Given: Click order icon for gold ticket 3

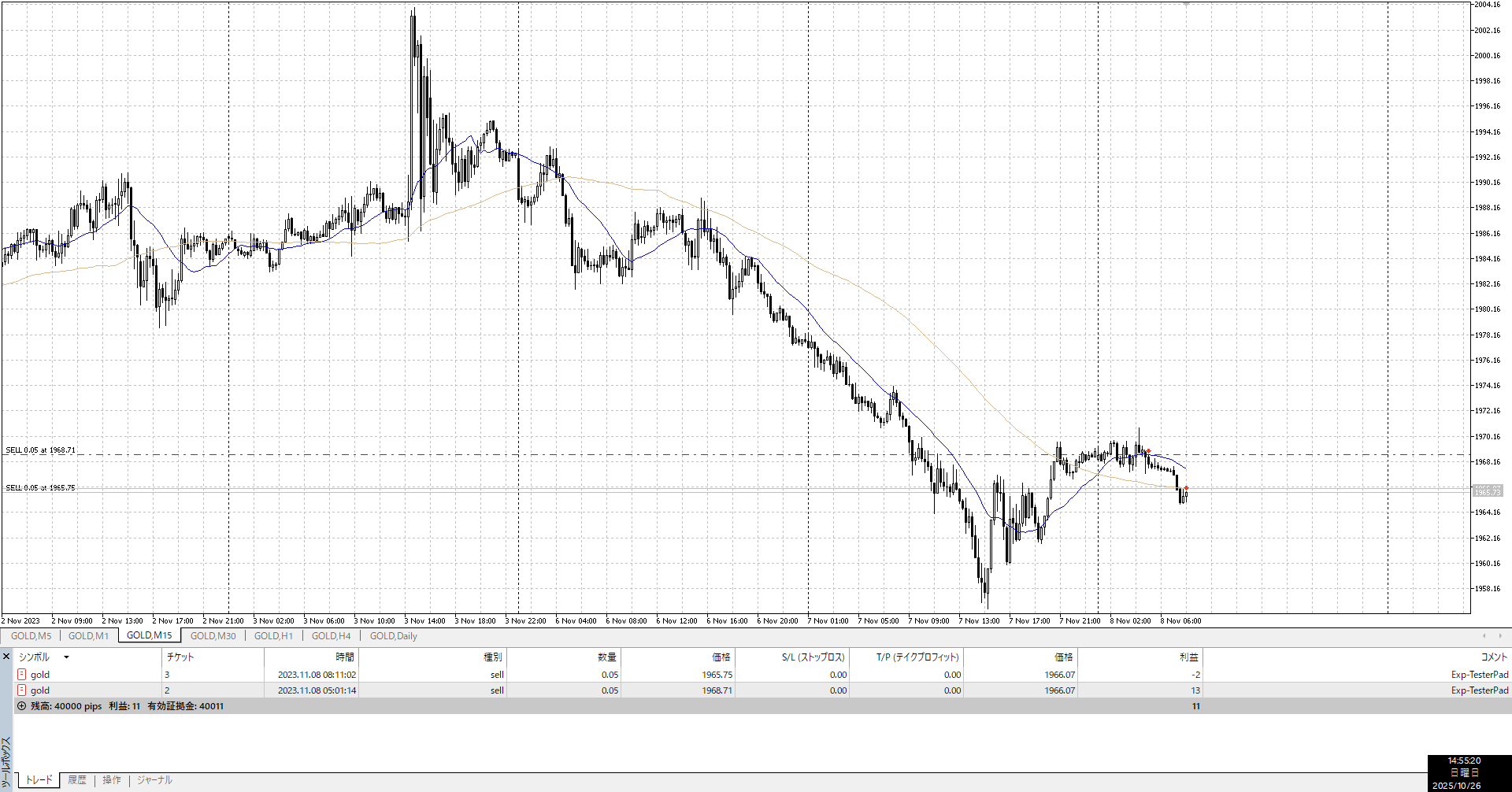Looking at the screenshot, I should (22, 675).
